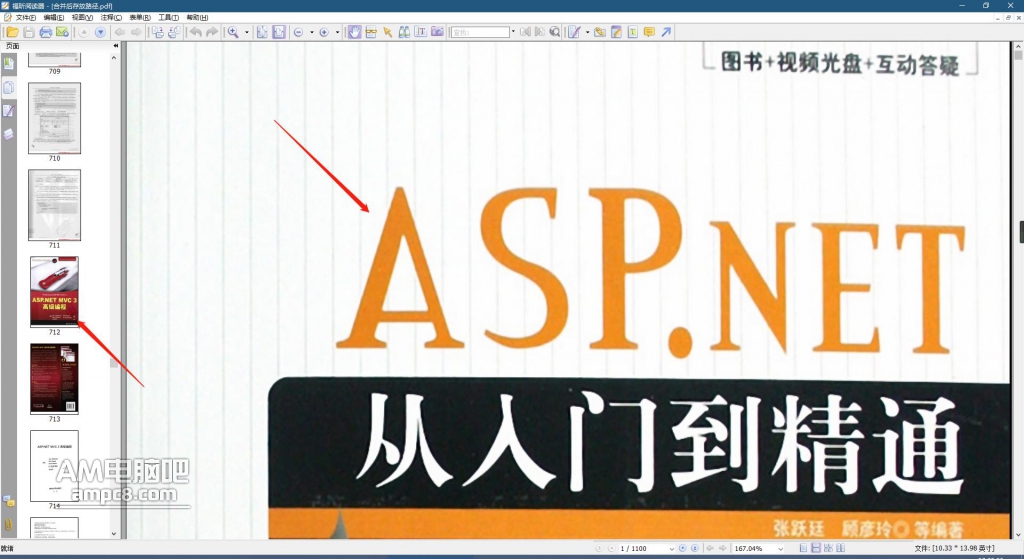Select the Snapshot camera tool
Image resolution: width=1024 pixels, height=559 pixels.
click(x=437, y=32)
